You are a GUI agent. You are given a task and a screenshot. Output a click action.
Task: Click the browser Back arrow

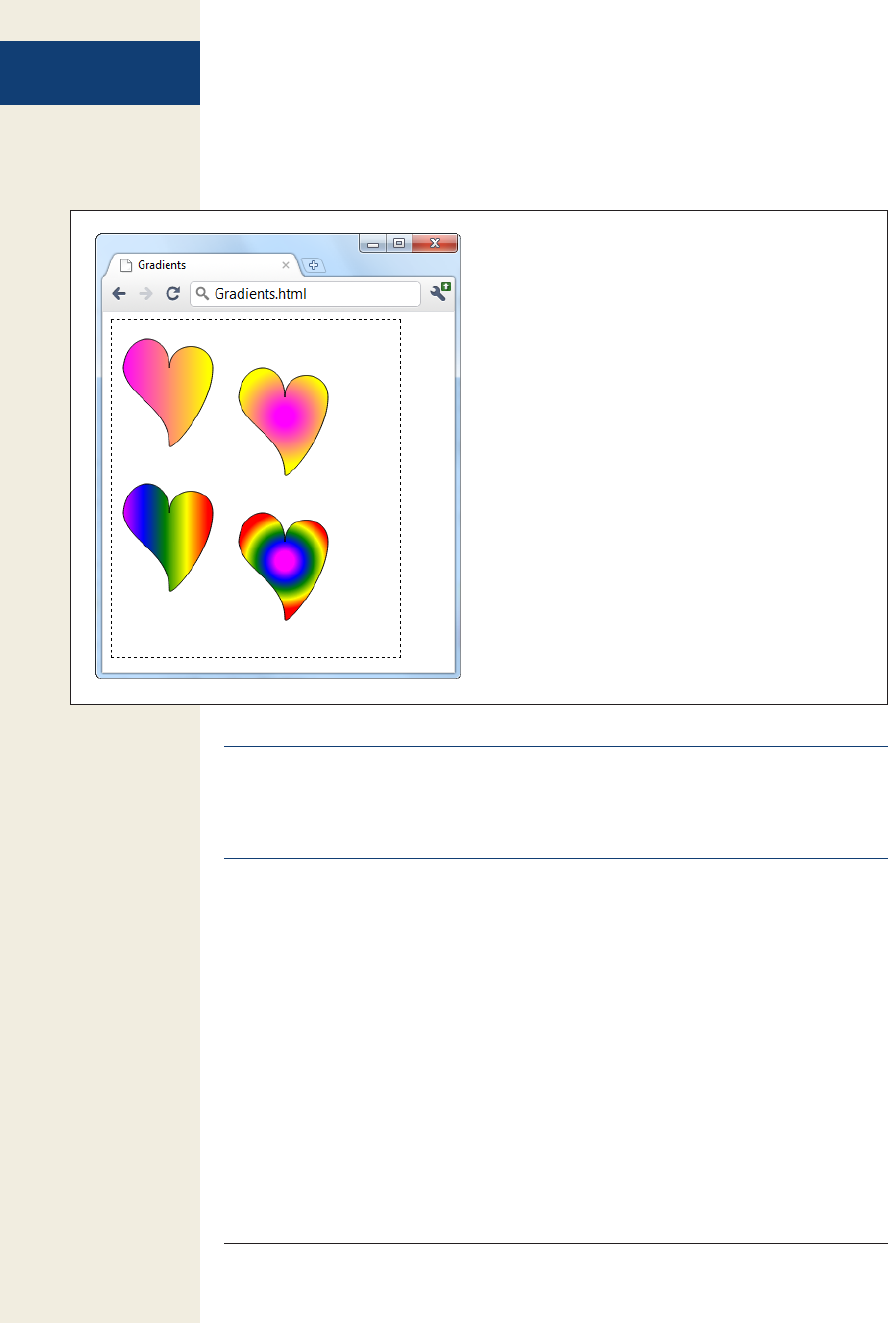119,293
